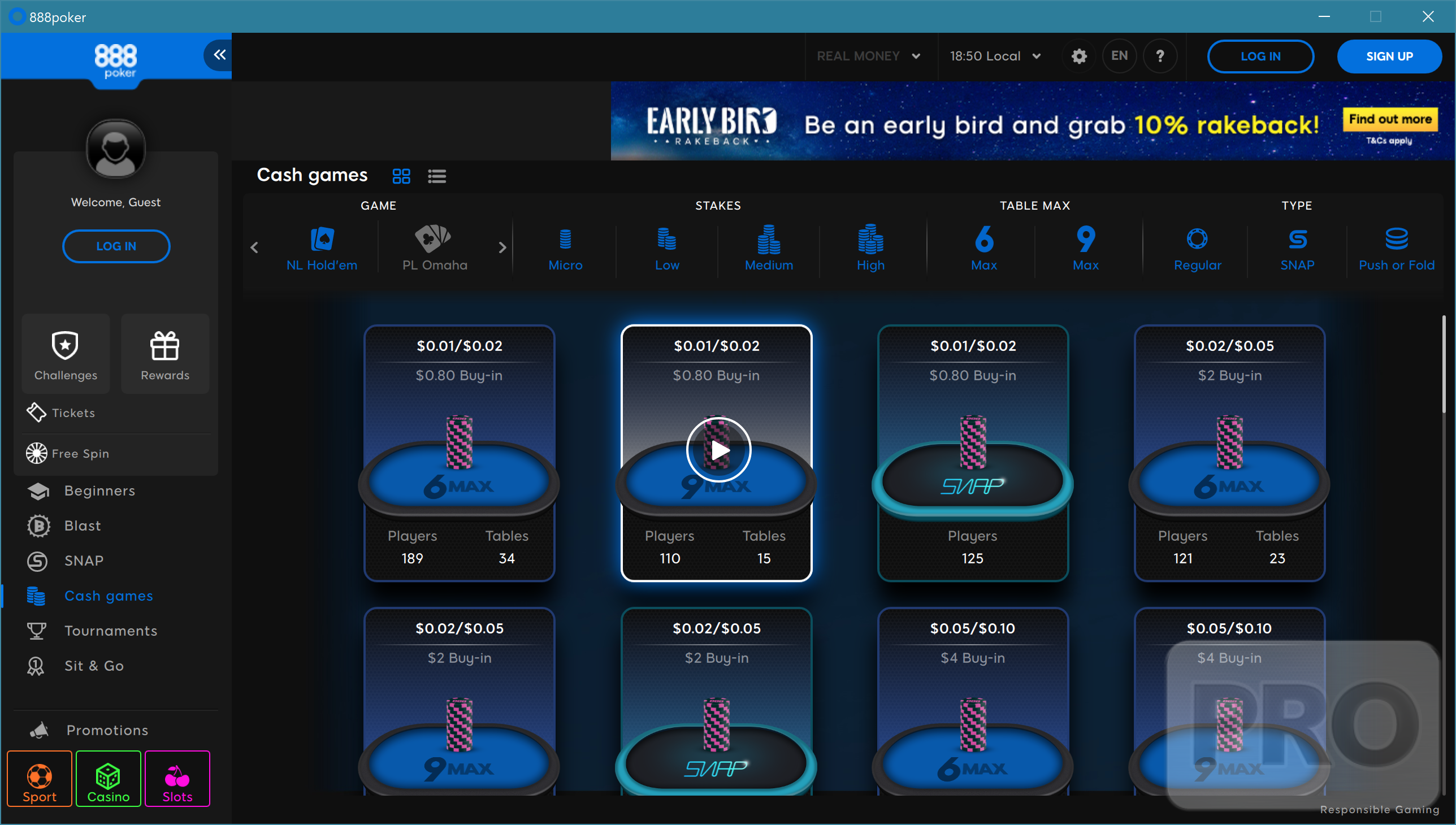Open $0.02/$0.05 9 Max card
Image resolution: width=1456 pixels, height=825 pixels.
459,701
